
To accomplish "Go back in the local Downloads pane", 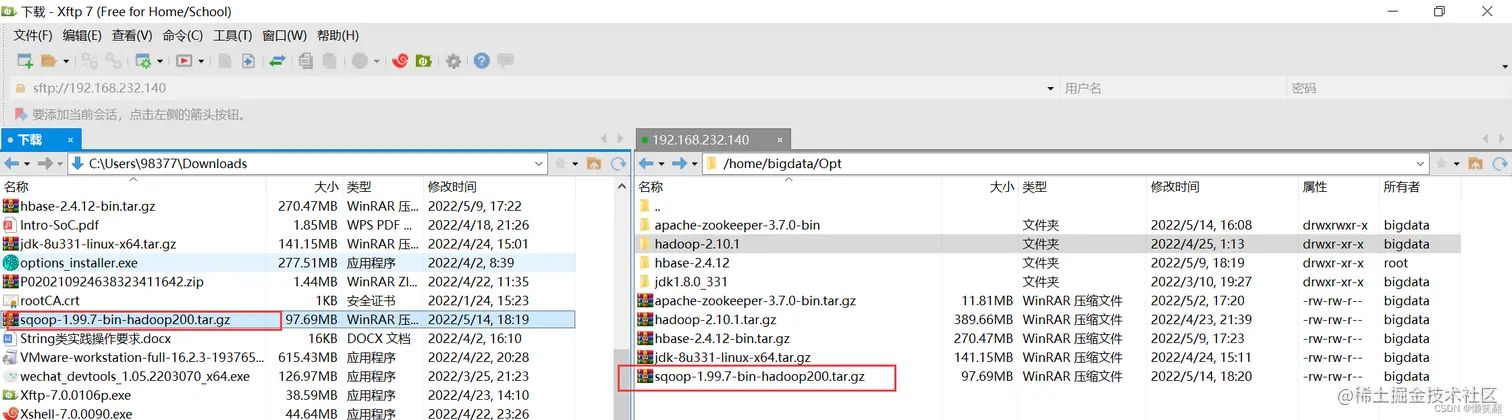I will pos(12,163).
